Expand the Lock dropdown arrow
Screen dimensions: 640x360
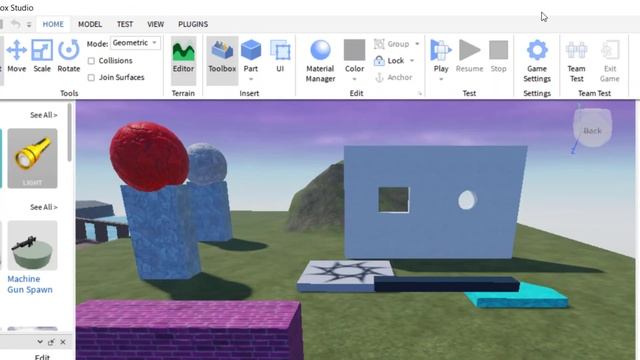[x=412, y=61]
